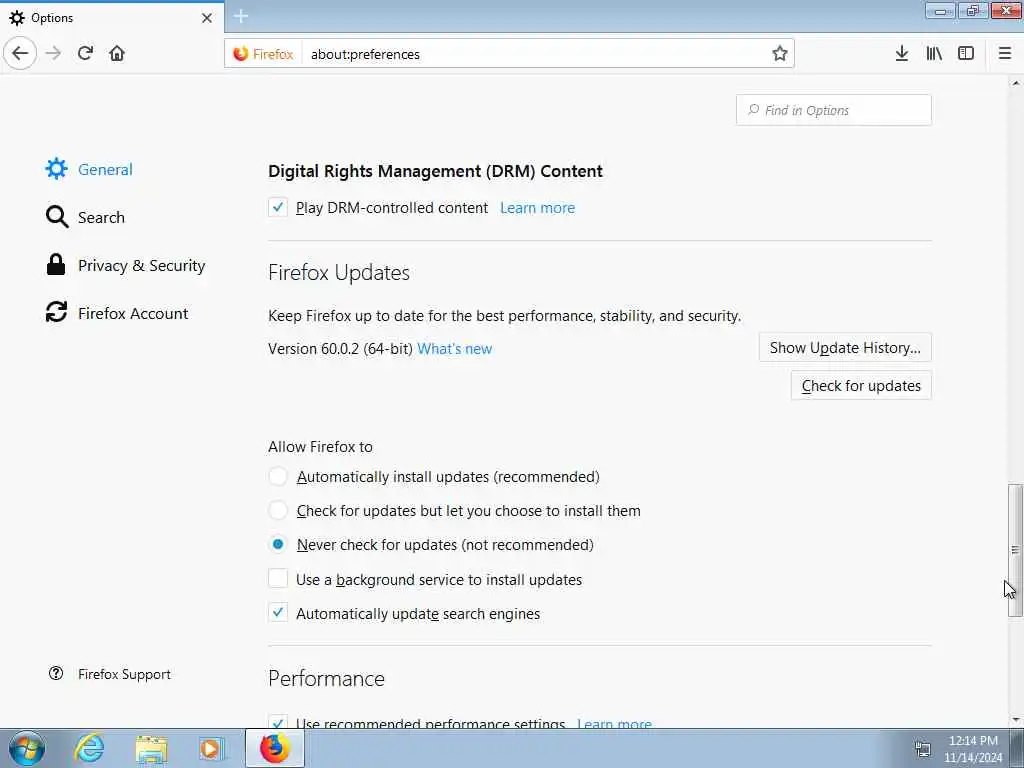Viewport: 1024px width, 768px height.
Task: Select the Firefox taskbar button
Action: (274, 748)
